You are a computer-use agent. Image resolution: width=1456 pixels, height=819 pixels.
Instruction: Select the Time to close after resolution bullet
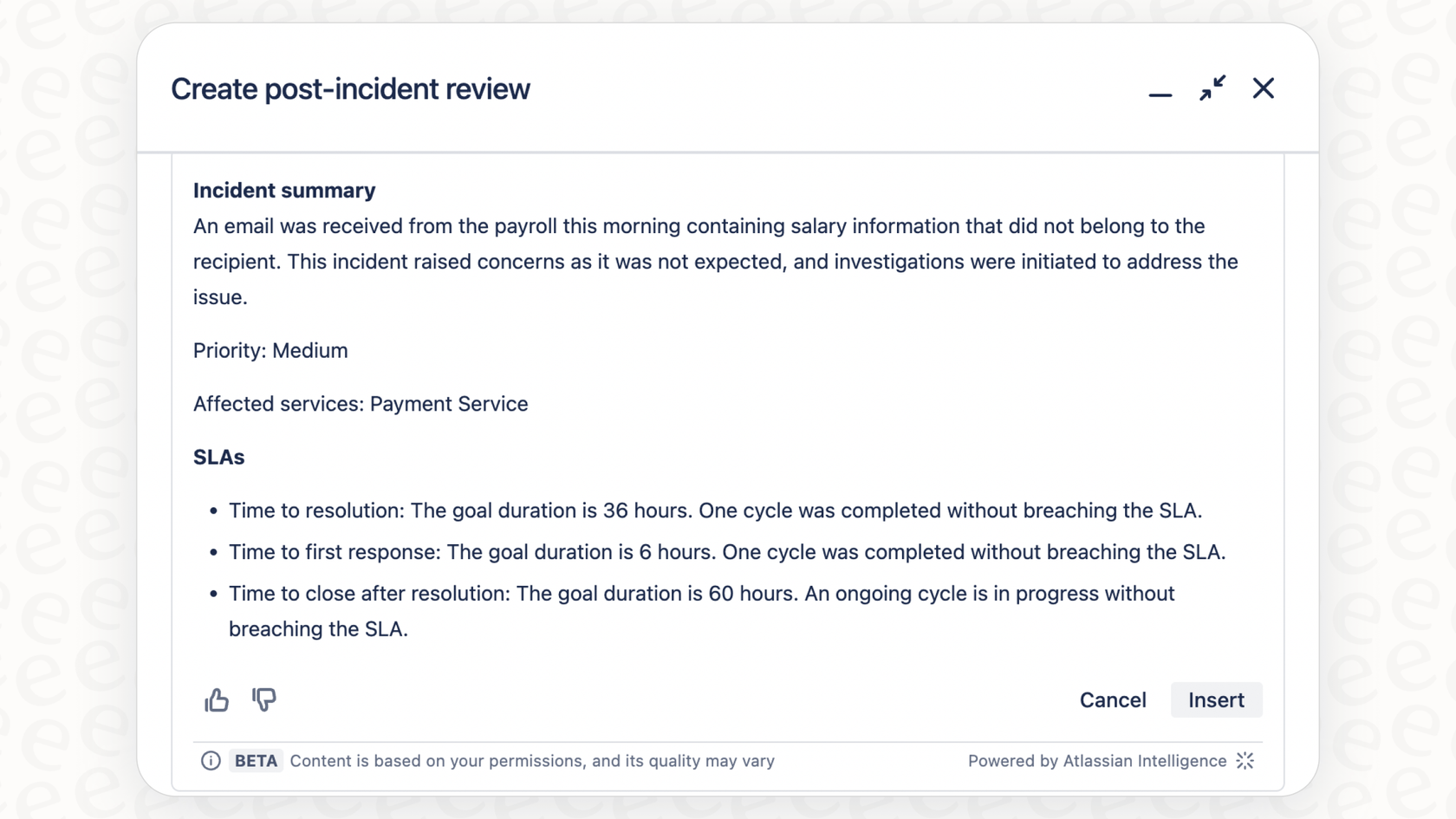point(700,594)
